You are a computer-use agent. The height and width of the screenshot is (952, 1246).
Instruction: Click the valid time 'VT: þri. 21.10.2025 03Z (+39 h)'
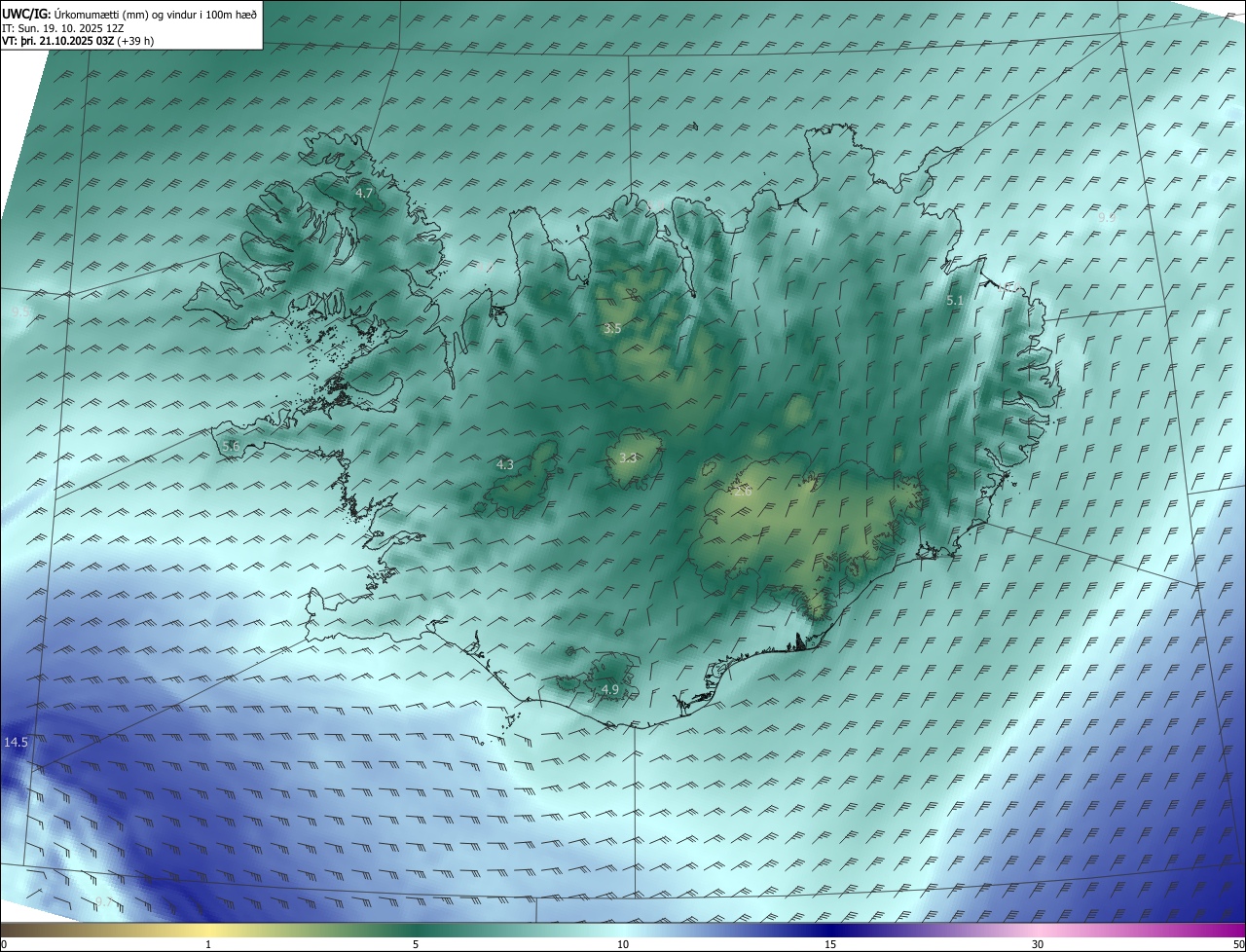77,41
